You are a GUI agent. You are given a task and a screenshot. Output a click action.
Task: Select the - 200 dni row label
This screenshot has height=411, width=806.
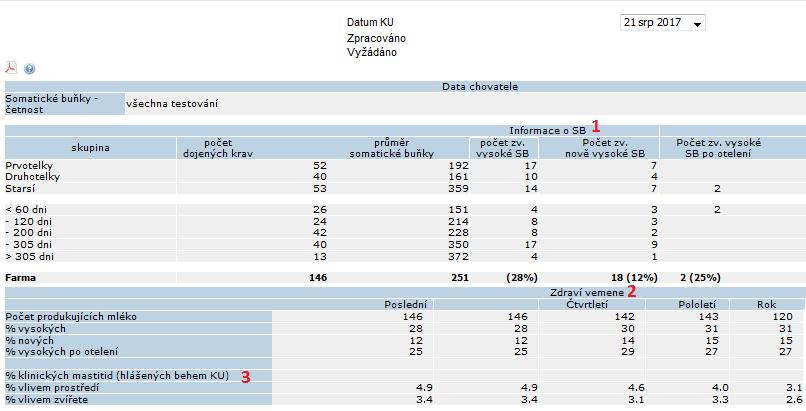28,233
